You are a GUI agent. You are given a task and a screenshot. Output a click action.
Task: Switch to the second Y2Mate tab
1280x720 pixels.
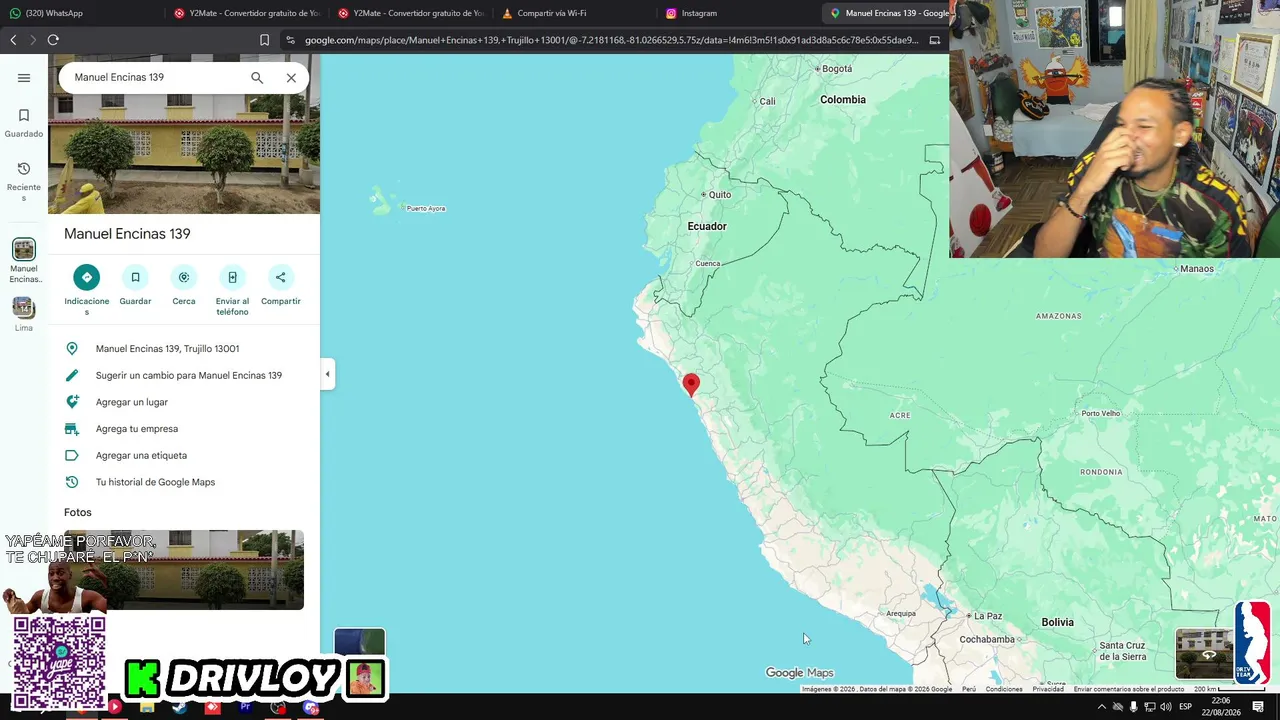click(x=410, y=13)
